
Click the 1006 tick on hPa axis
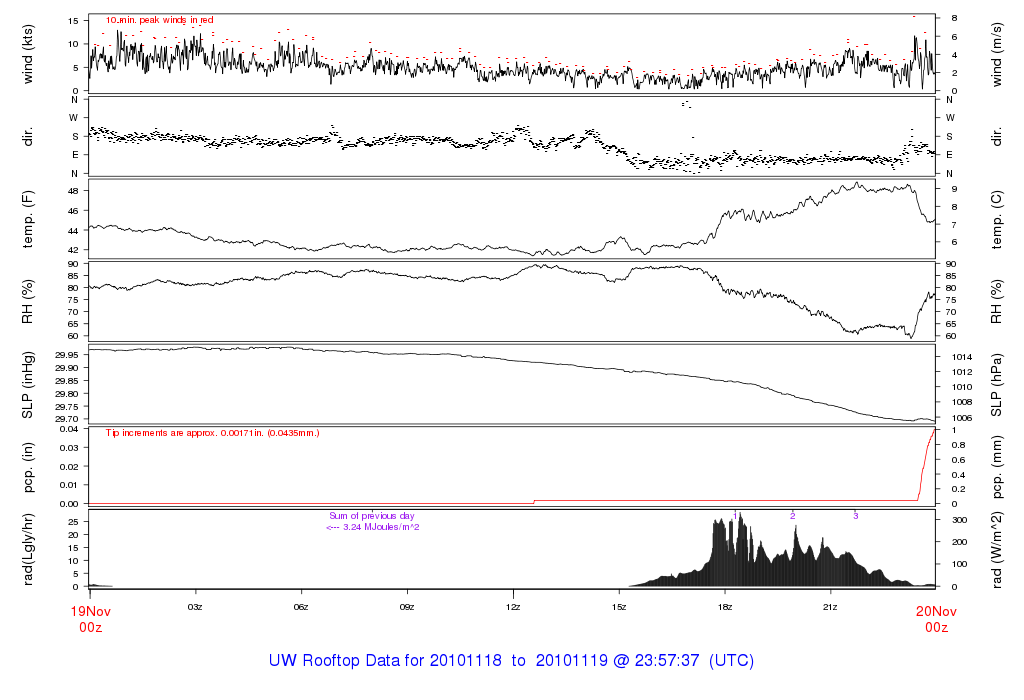click(x=961, y=418)
